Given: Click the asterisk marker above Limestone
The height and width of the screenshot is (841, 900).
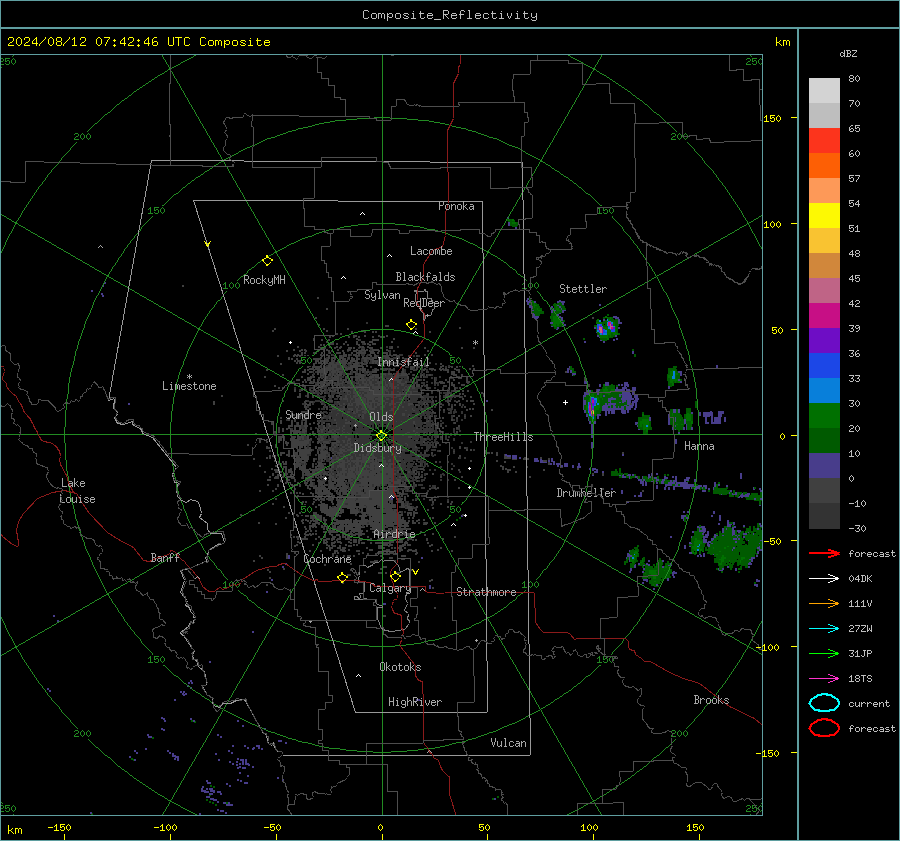Looking at the screenshot, I should coord(189,377).
